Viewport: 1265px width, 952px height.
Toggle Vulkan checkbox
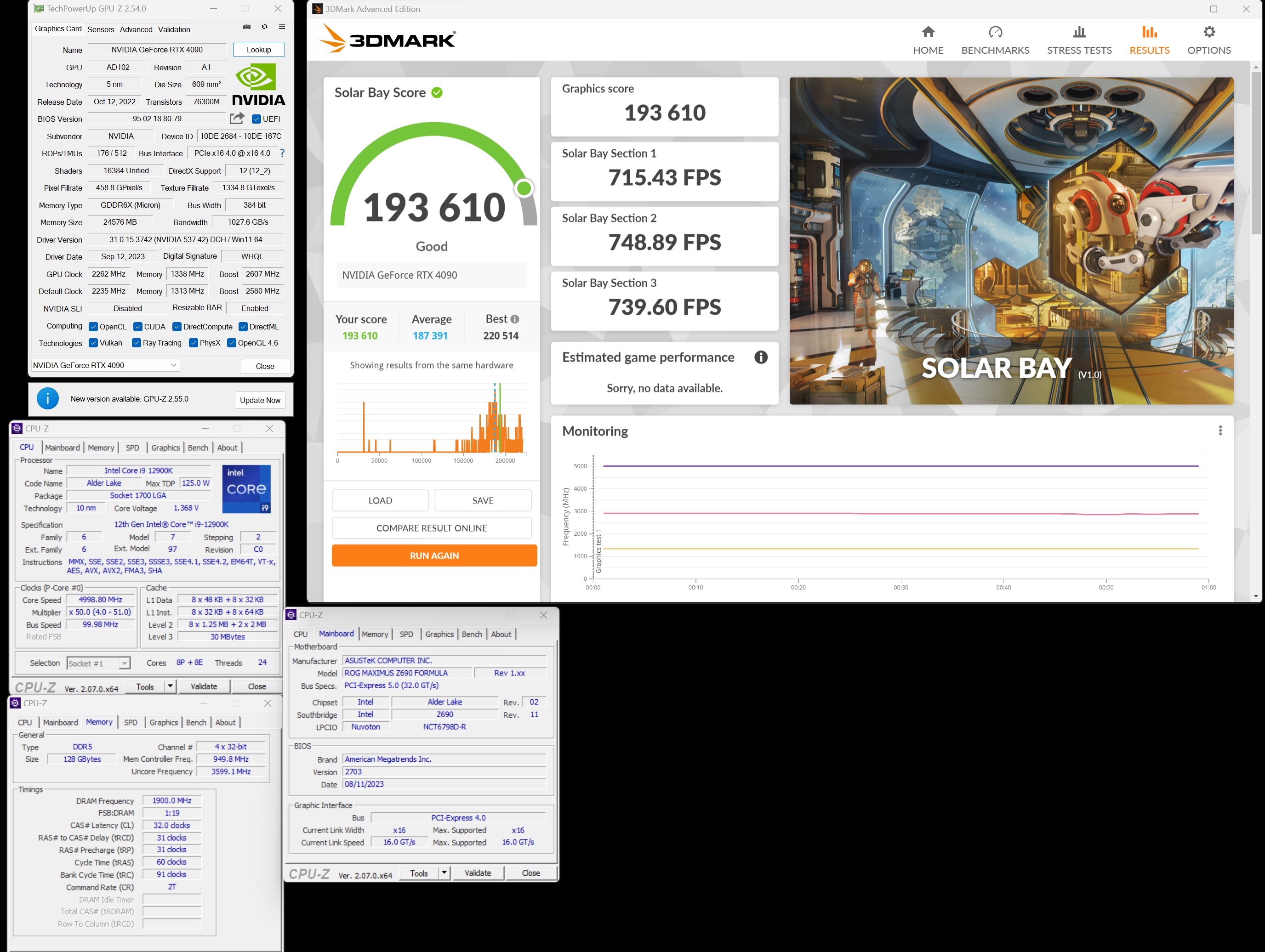[x=93, y=343]
